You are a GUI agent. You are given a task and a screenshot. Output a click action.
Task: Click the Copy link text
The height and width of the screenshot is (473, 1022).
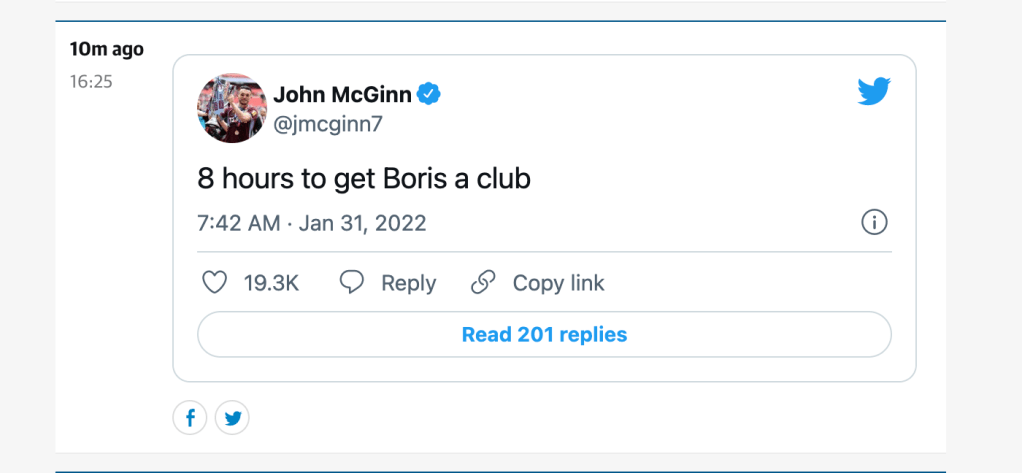click(x=558, y=283)
